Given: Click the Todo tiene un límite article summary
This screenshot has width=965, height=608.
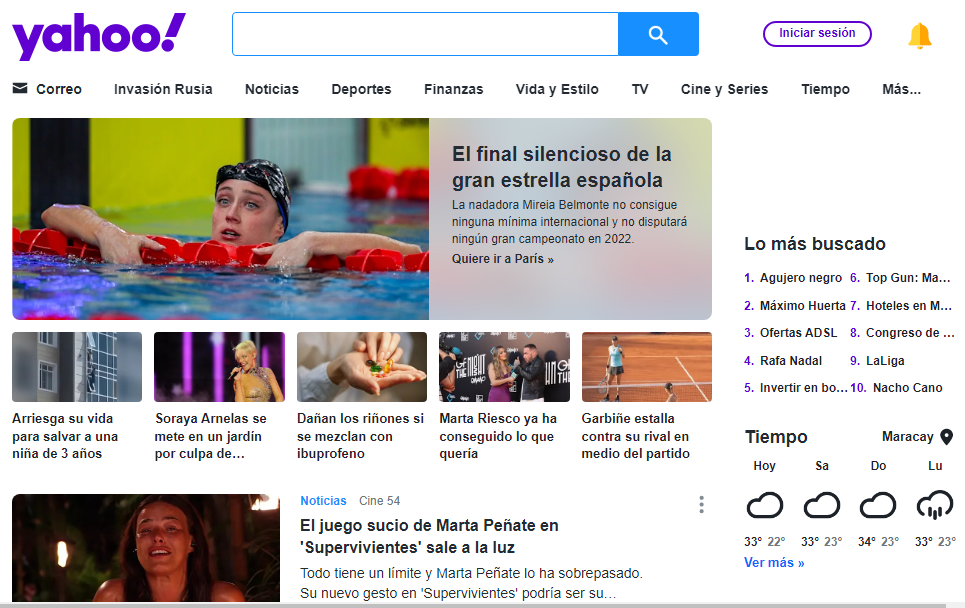Looking at the screenshot, I should coord(471,583).
